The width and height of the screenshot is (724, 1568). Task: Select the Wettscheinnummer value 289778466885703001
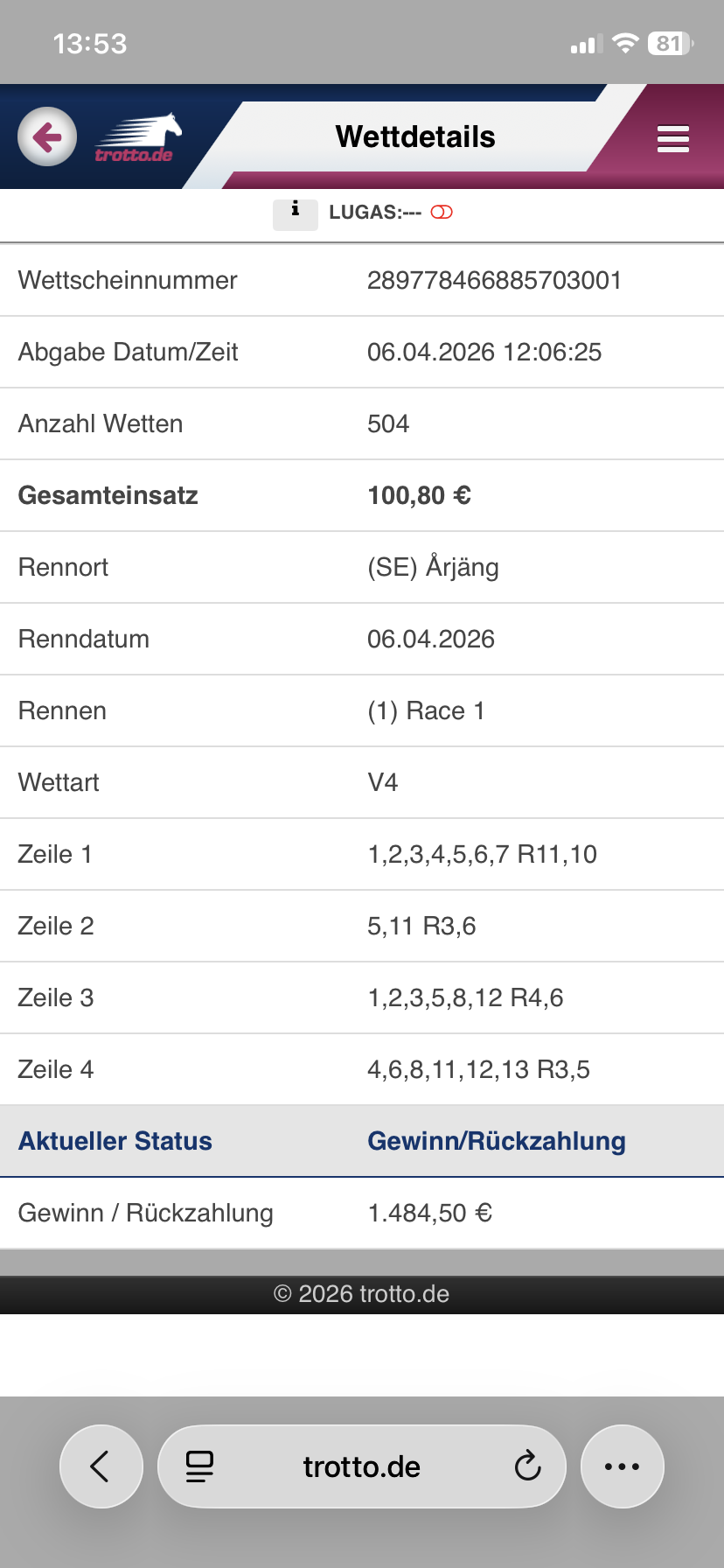494,280
